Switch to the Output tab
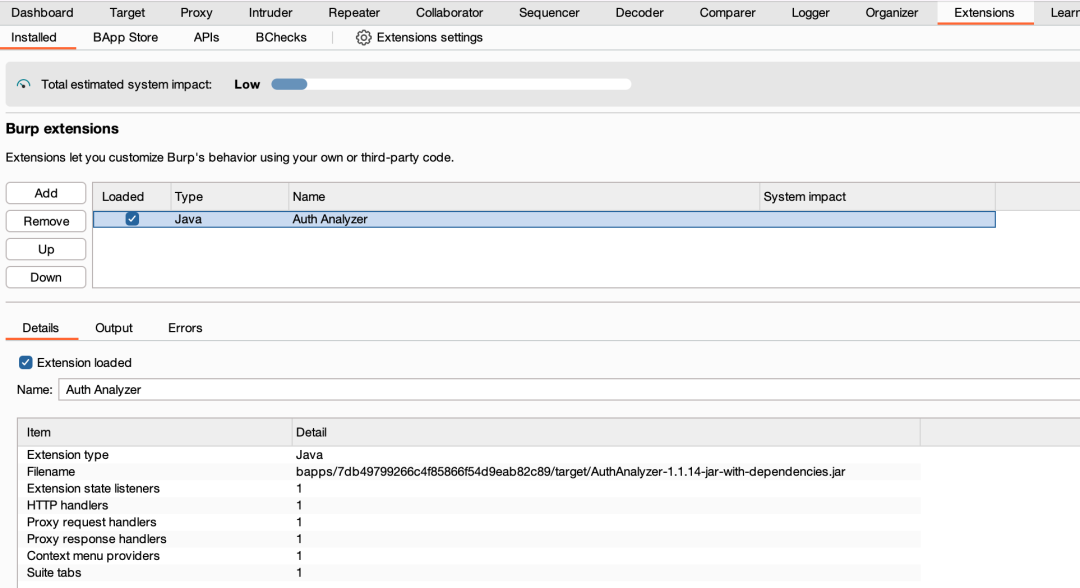Viewport: 1080px width, 588px height. pyautogui.click(x=114, y=328)
